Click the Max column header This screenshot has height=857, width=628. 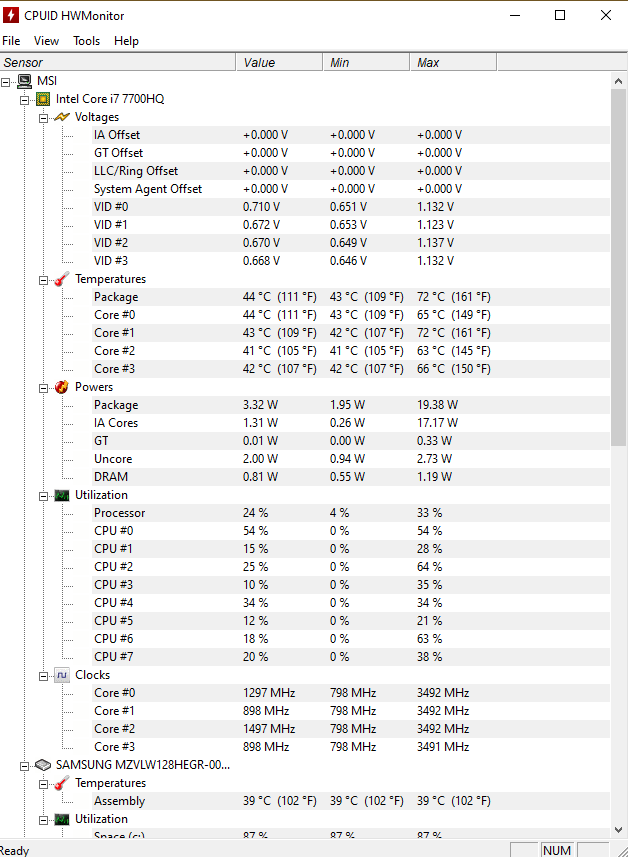pyautogui.click(x=453, y=62)
